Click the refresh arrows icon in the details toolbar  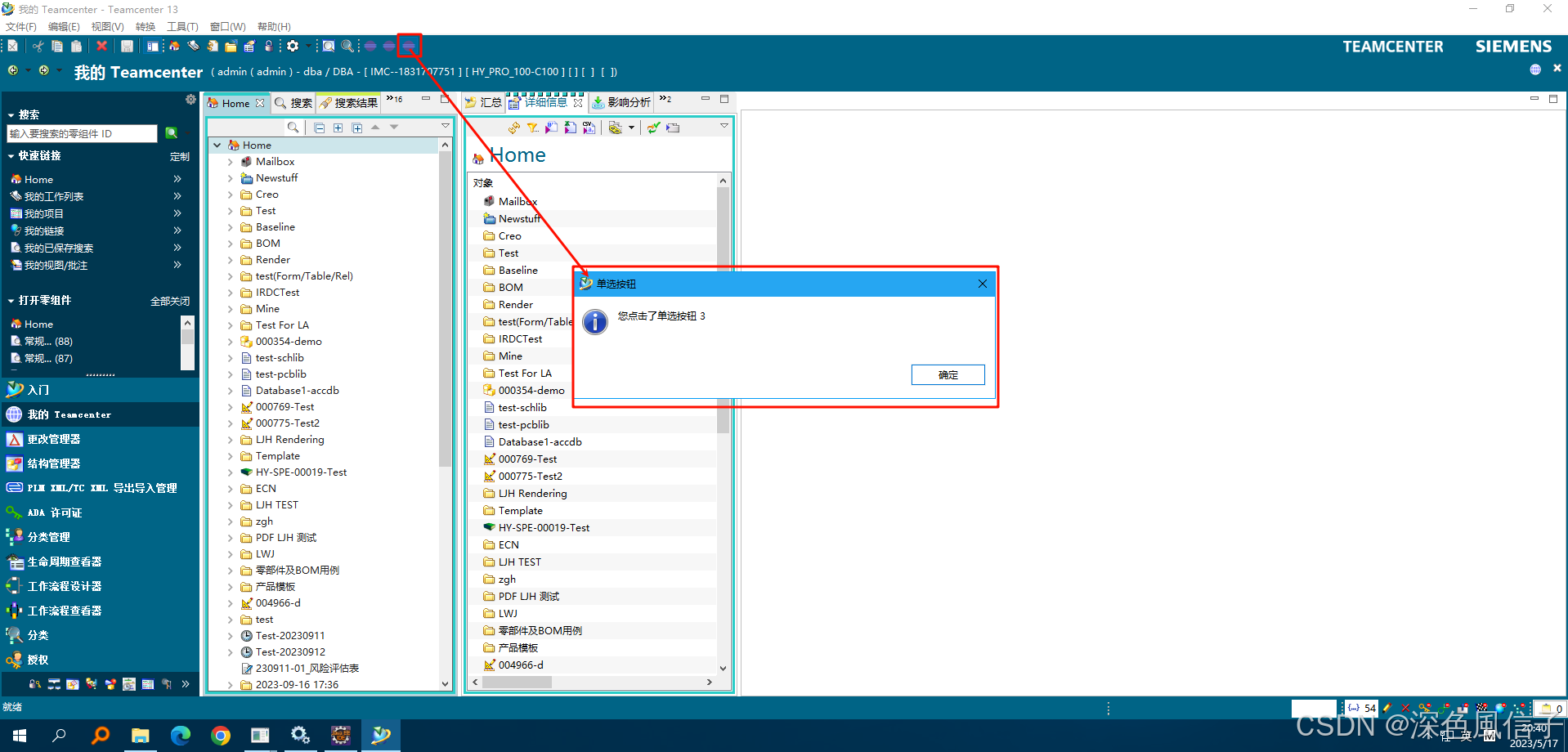pyautogui.click(x=513, y=128)
